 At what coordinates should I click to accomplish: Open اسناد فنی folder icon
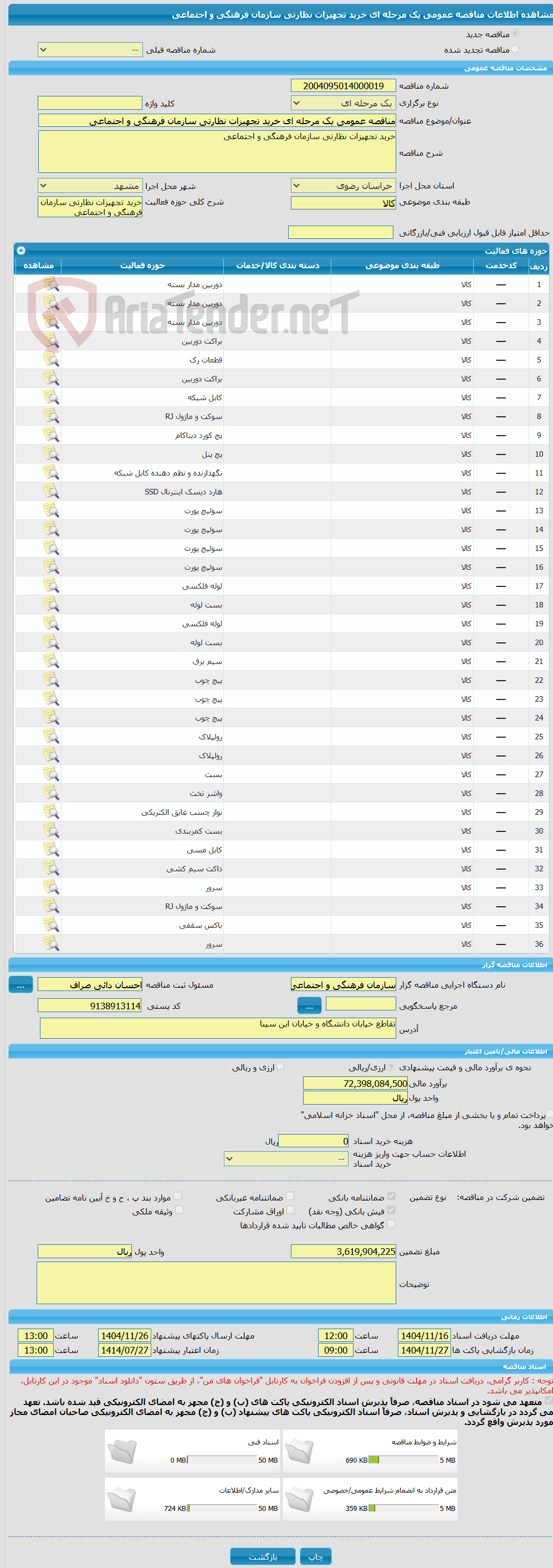[x=122, y=1452]
